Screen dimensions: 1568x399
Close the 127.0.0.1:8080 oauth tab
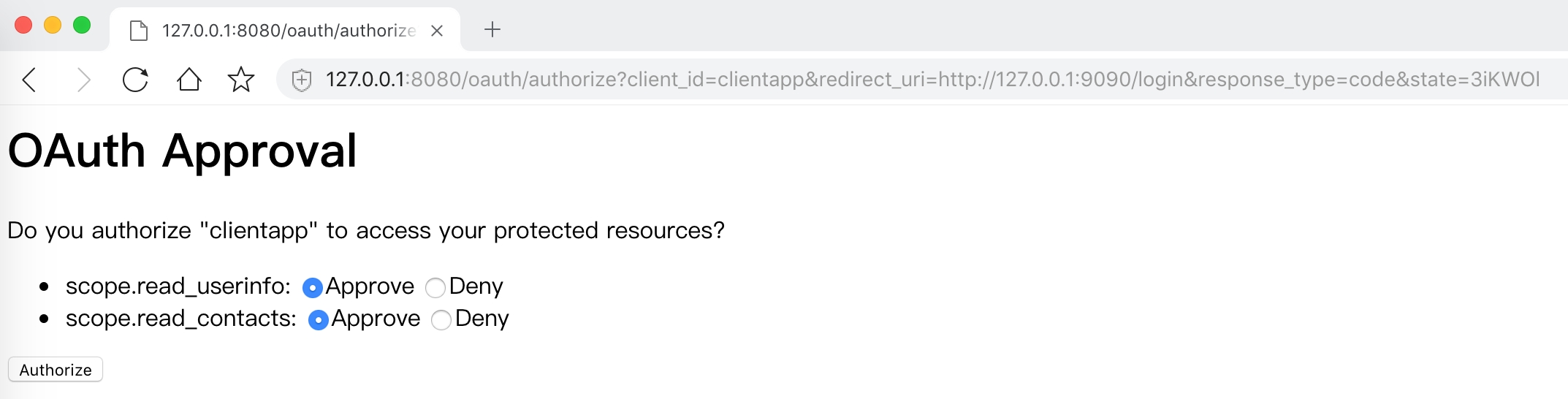click(437, 31)
